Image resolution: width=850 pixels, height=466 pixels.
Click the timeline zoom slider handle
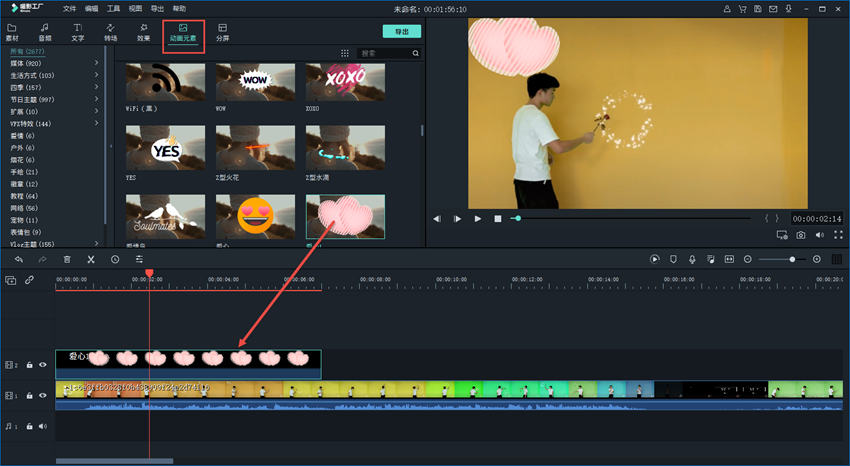pyautogui.click(x=792, y=260)
